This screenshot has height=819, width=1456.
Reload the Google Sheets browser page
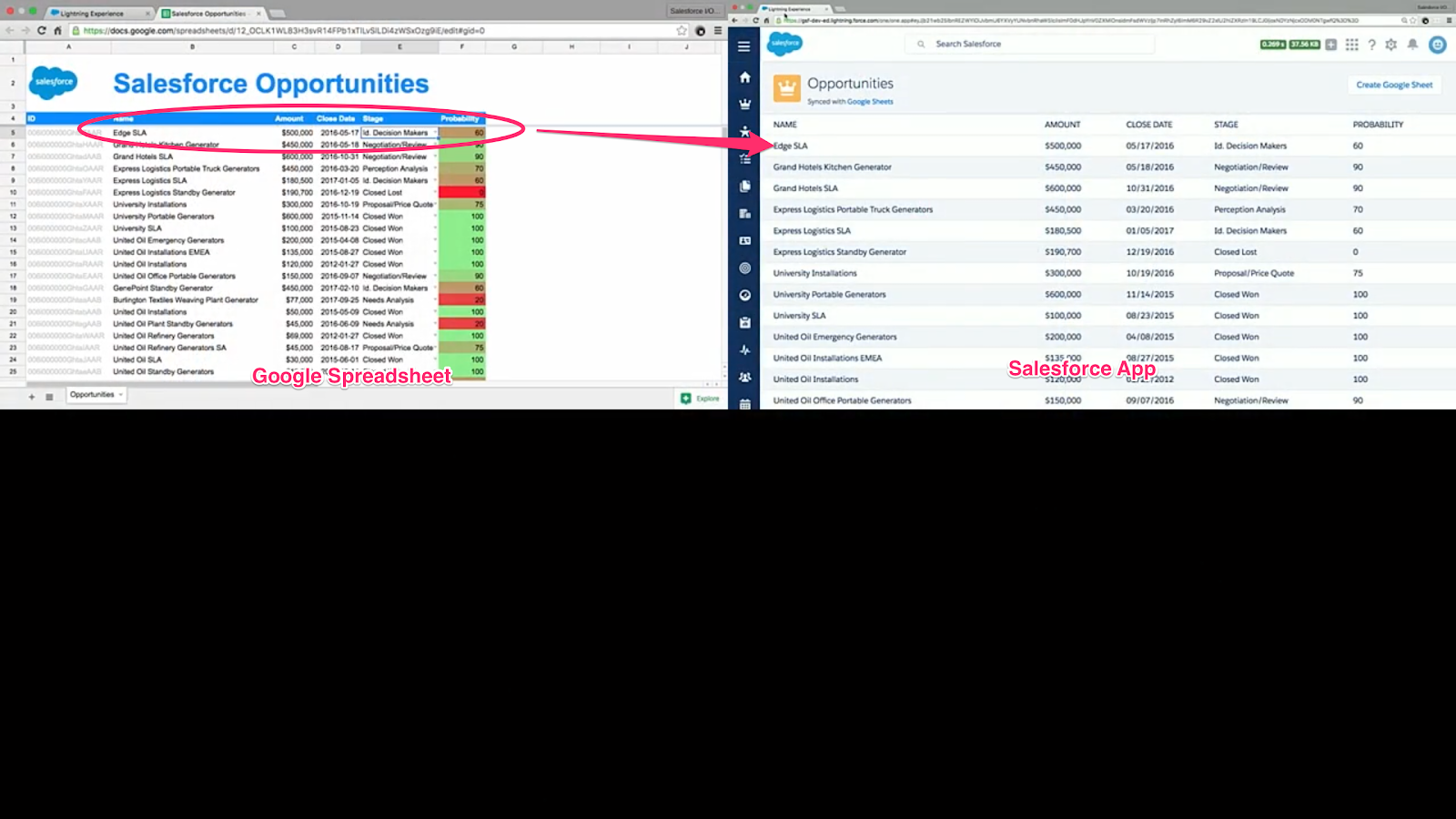pyautogui.click(x=41, y=30)
